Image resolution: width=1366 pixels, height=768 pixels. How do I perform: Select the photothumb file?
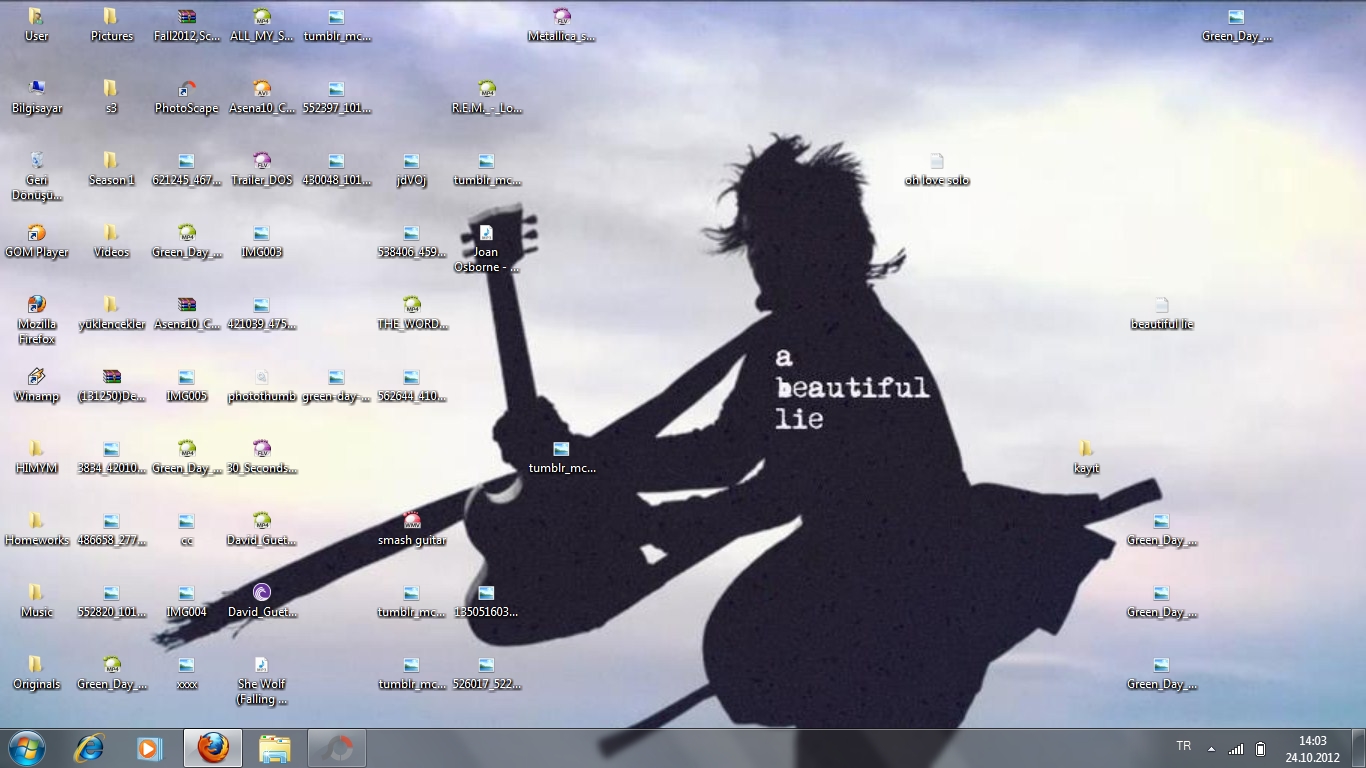click(x=261, y=385)
